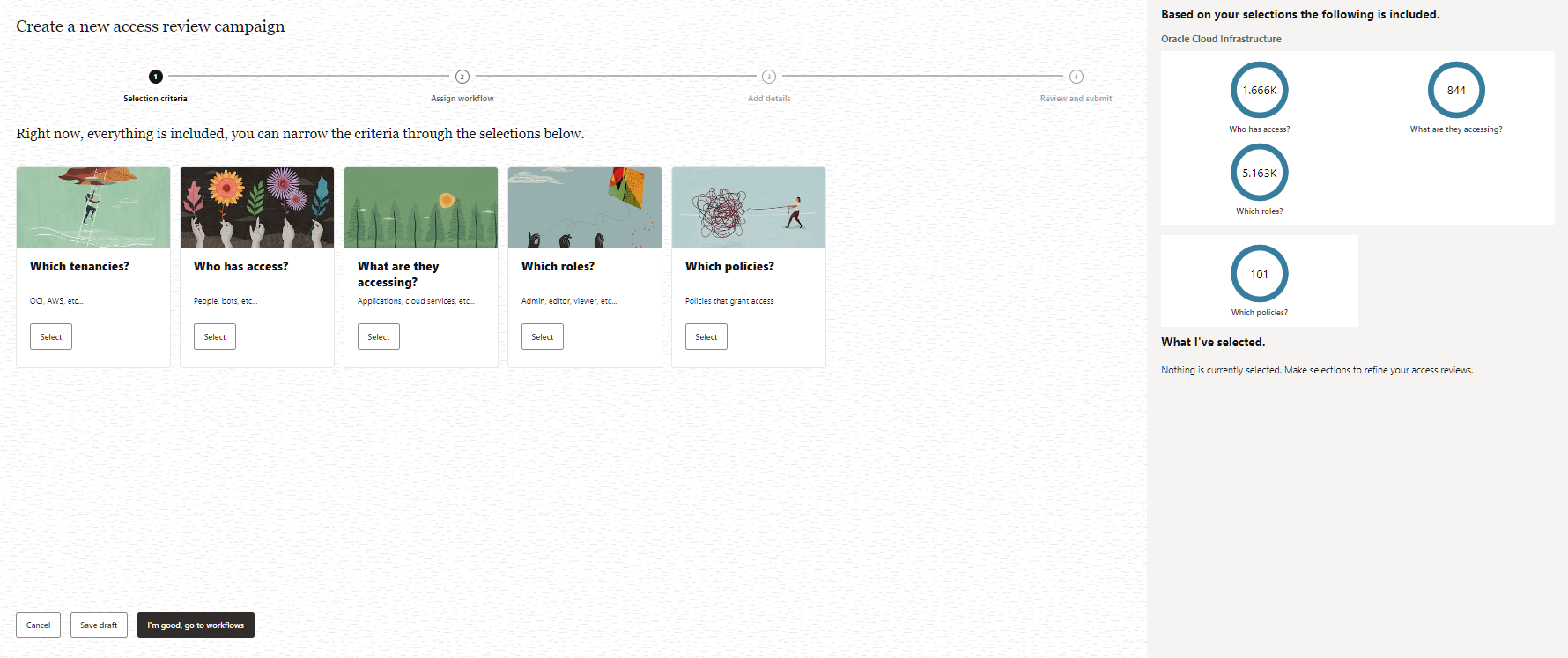
Task: Save the campaign as draft
Action: pyautogui.click(x=99, y=625)
